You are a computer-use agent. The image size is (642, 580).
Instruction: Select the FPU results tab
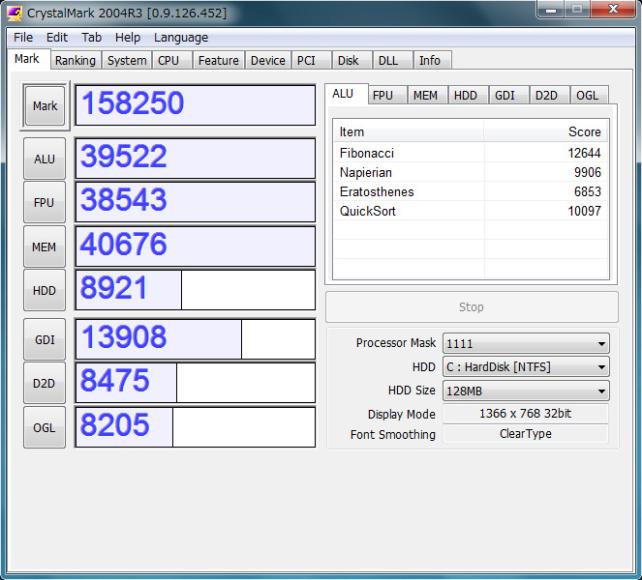[x=382, y=95]
